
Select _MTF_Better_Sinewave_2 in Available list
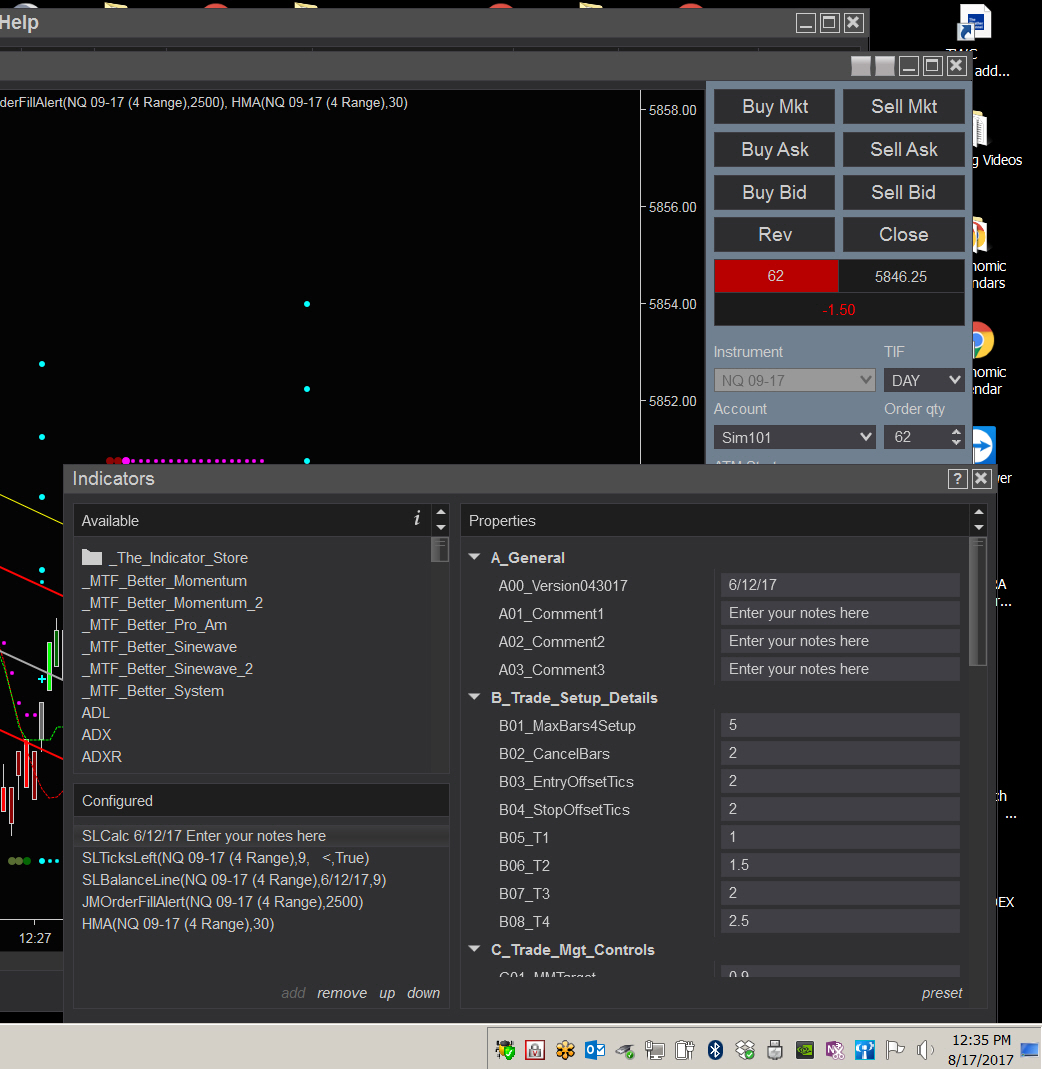(167, 669)
